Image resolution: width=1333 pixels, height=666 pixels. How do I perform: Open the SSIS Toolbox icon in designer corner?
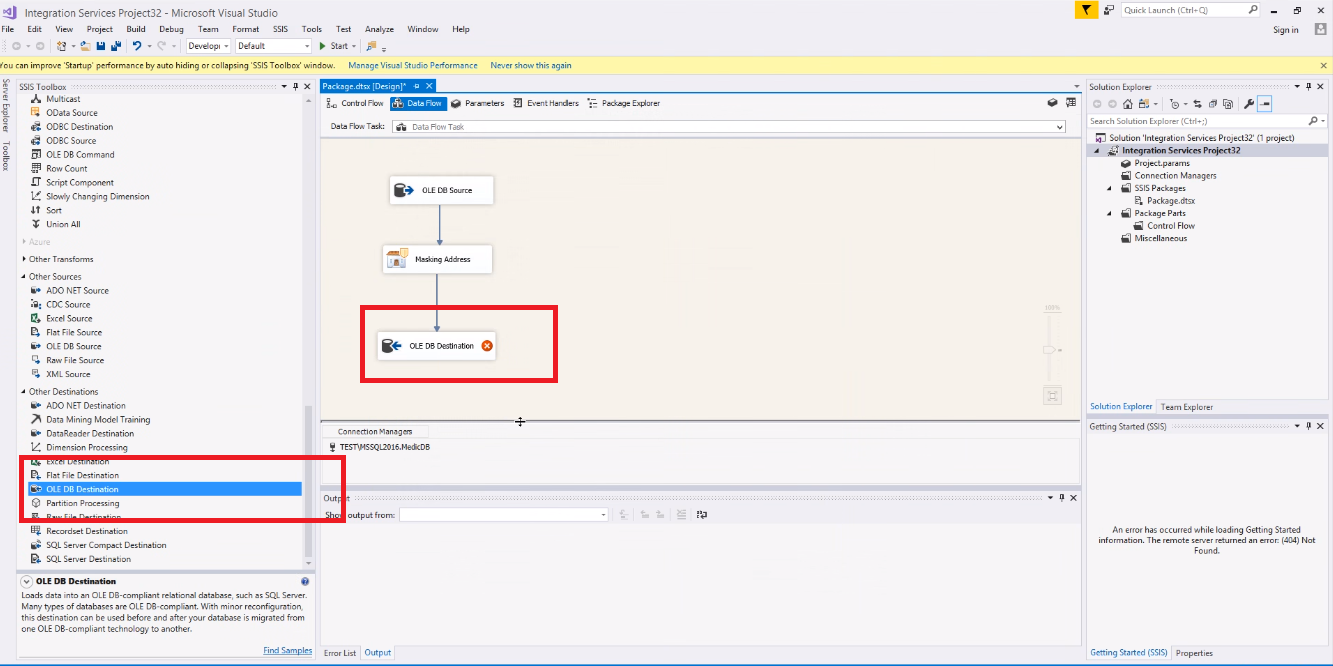[1071, 103]
